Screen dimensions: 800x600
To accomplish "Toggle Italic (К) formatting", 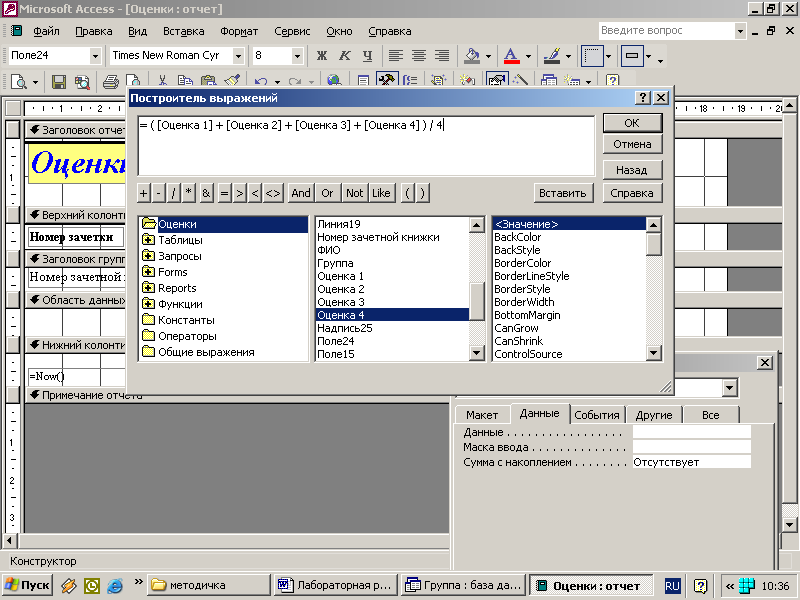I will 345,56.
